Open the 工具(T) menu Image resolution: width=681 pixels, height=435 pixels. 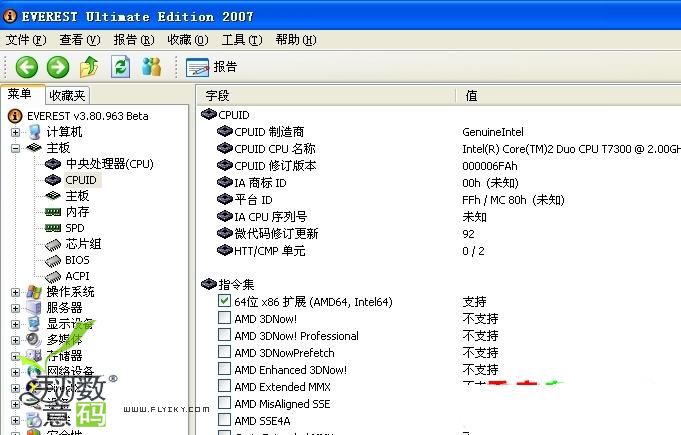(x=242, y=40)
